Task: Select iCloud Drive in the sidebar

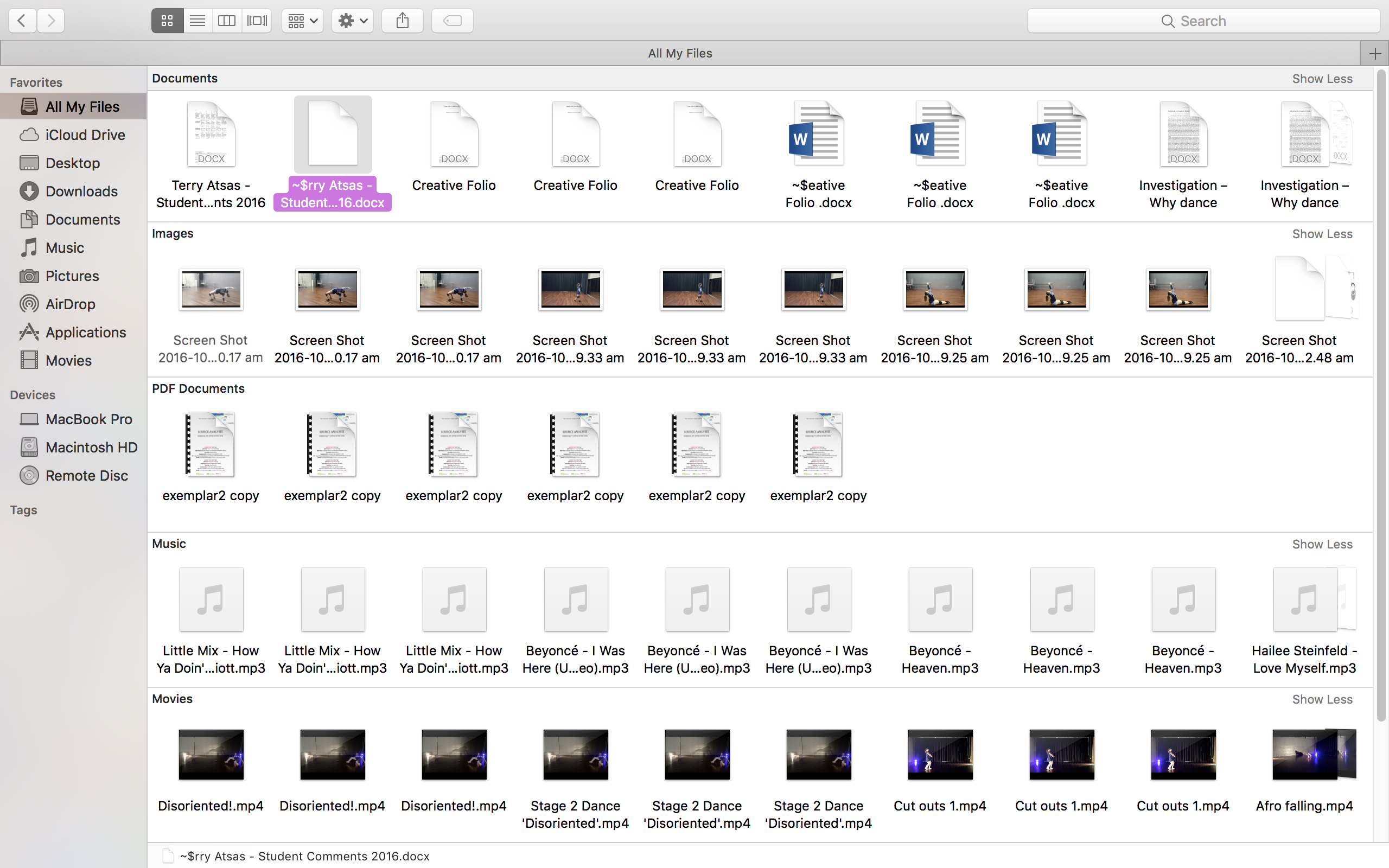Action: (x=85, y=135)
